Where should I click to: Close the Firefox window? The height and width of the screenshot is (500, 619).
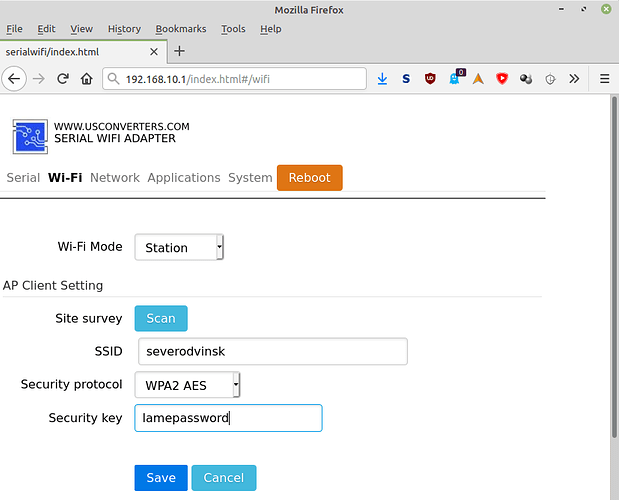coord(606,9)
